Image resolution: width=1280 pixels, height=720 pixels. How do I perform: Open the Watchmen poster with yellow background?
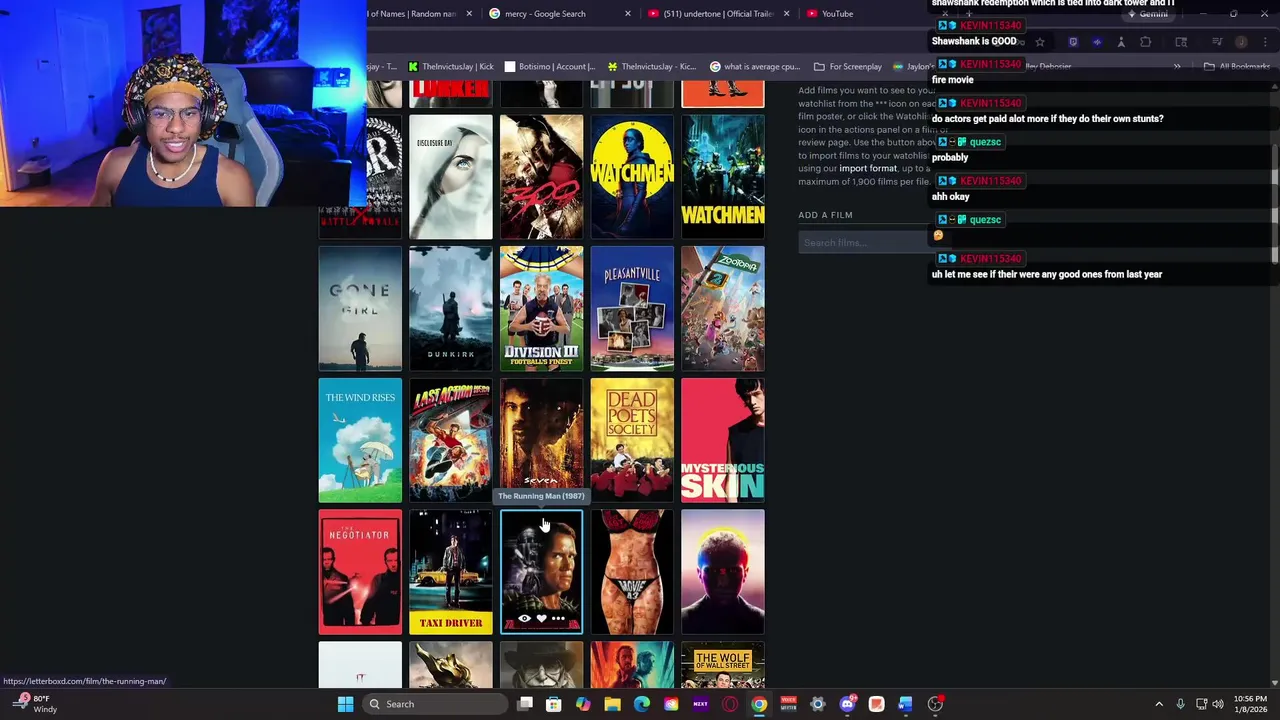(x=632, y=177)
